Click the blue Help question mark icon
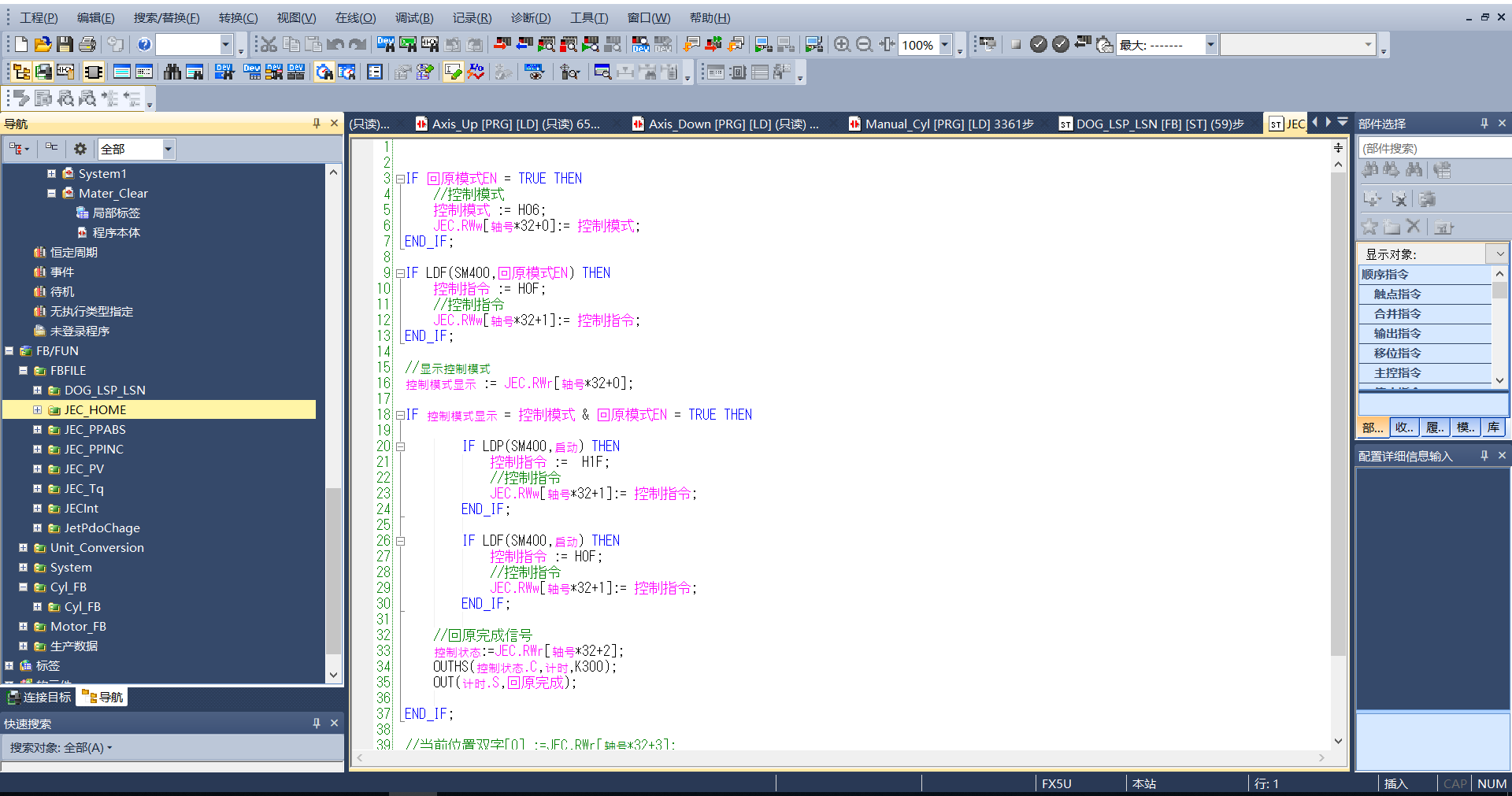1512x796 pixels. pyautogui.click(x=144, y=45)
